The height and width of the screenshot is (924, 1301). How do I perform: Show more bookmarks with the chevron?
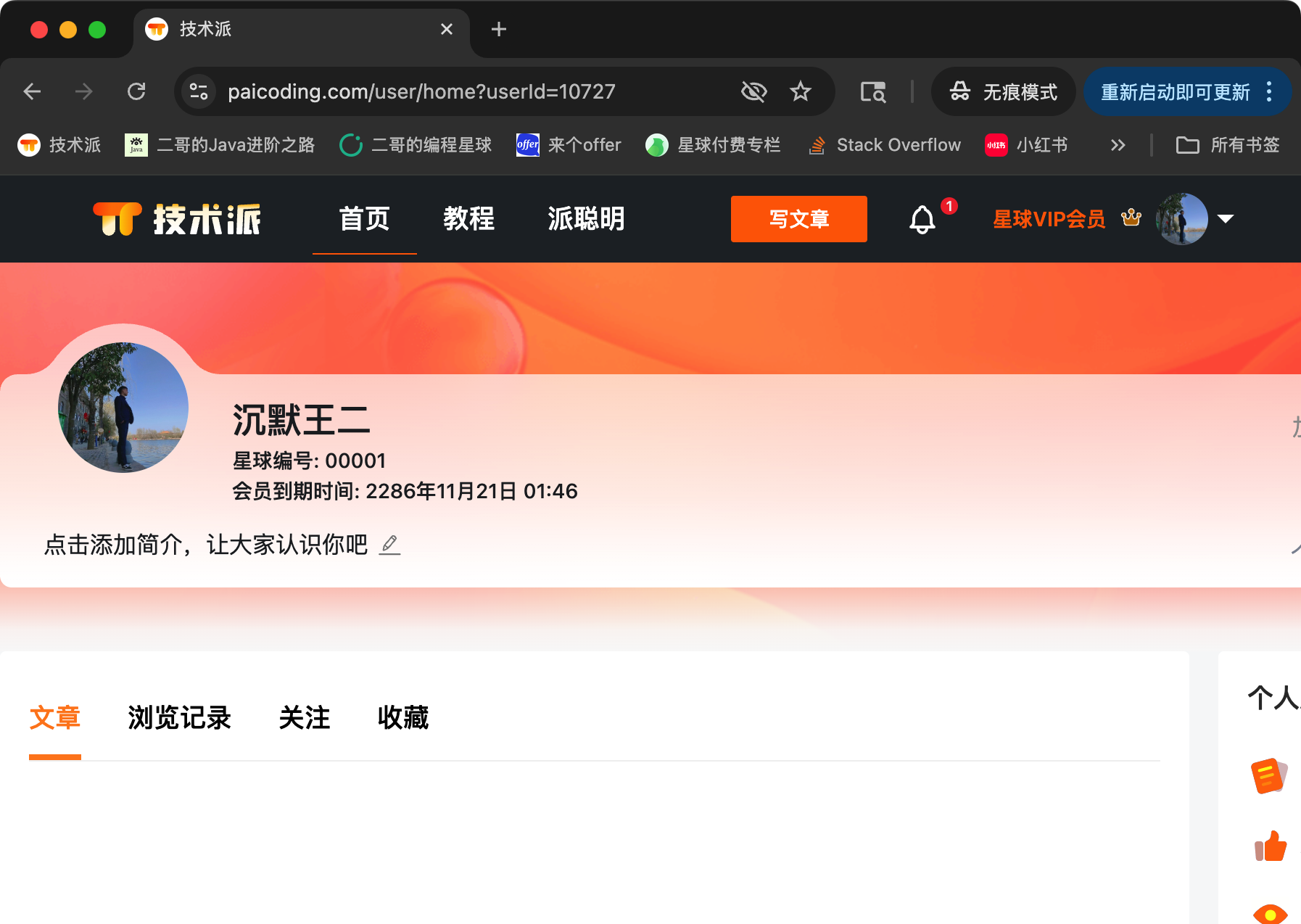[x=1118, y=145]
